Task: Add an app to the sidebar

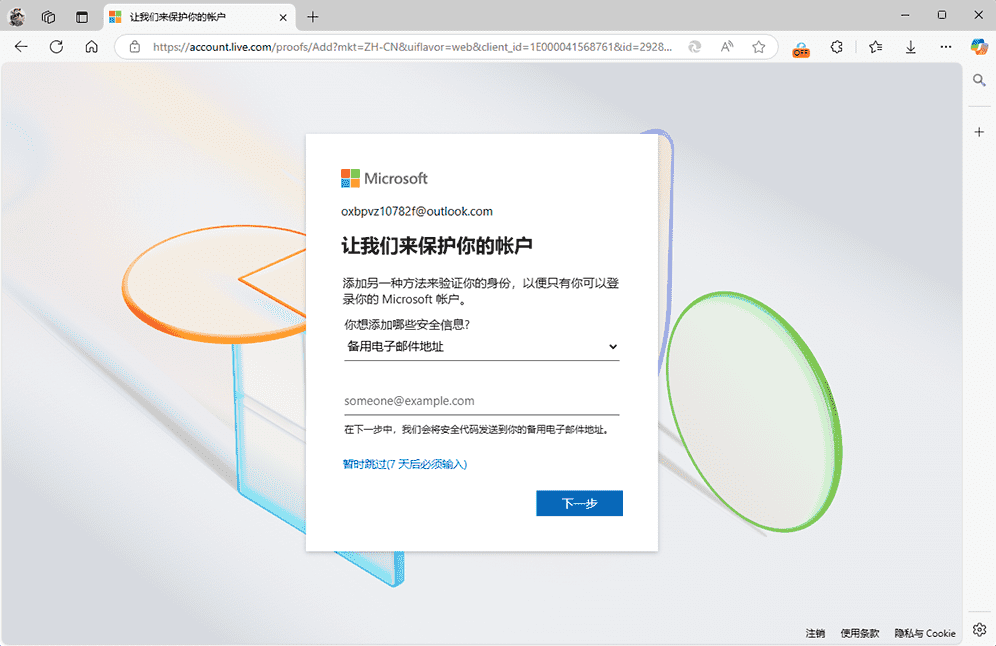Action: (x=979, y=132)
